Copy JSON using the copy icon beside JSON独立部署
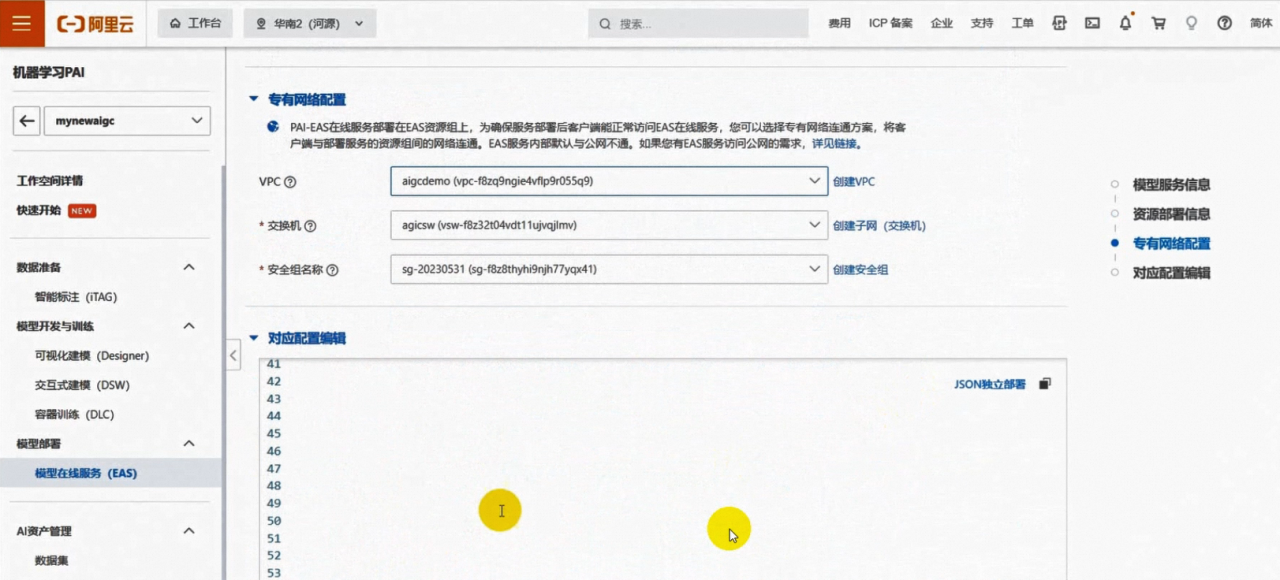The image size is (1280, 580). [x=1044, y=383]
